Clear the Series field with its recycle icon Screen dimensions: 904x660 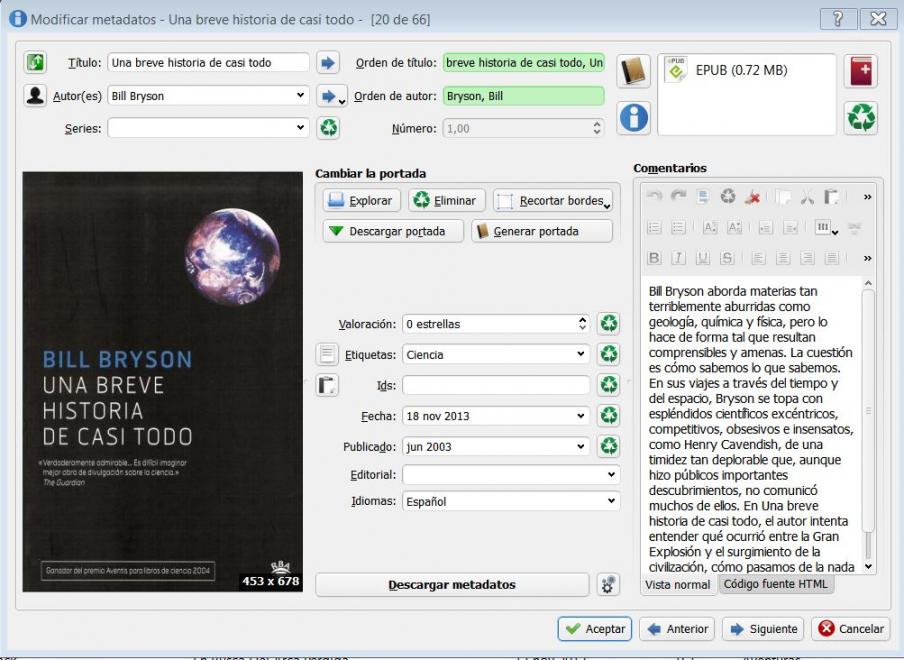328,128
